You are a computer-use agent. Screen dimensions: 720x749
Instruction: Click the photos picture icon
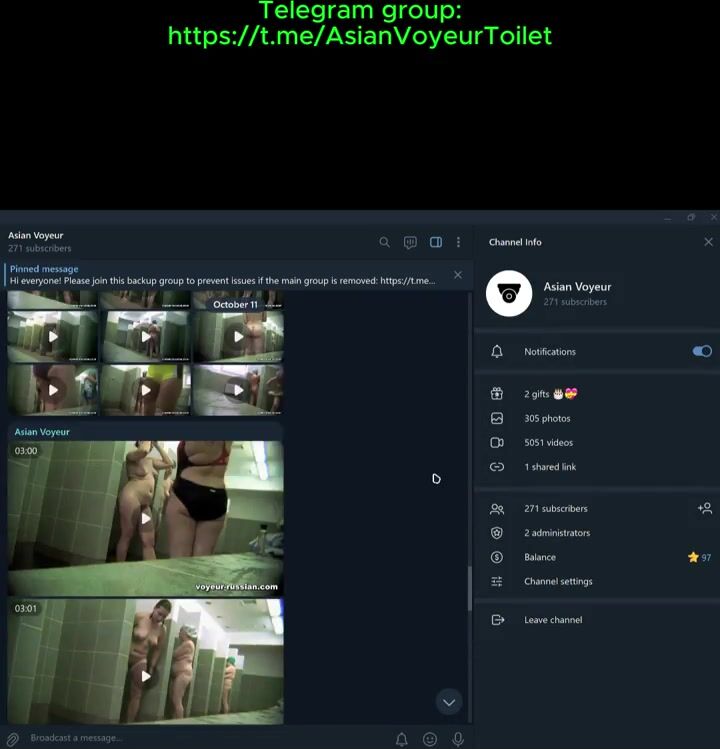pos(497,418)
